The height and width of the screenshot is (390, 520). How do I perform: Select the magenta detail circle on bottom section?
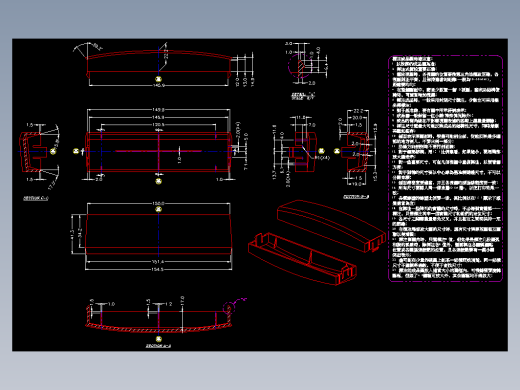tap(229, 308)
